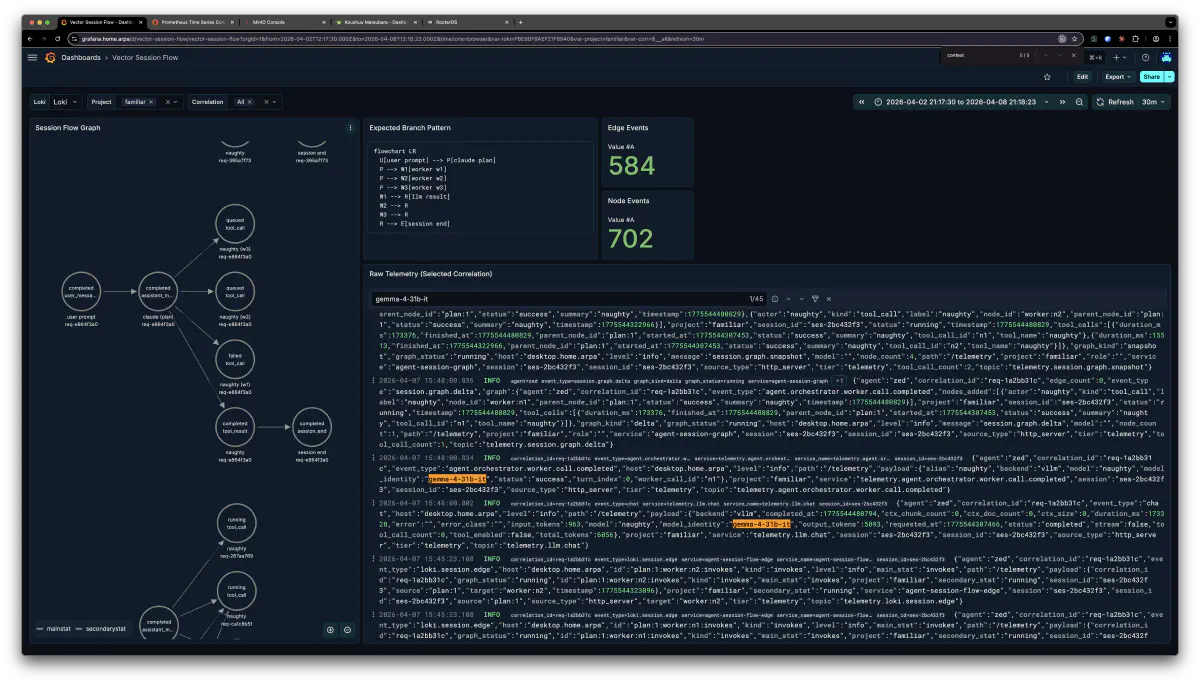1200x684 pixels.
Task: Open the Session Flow Graph panel menu
Action: point(350,128)
